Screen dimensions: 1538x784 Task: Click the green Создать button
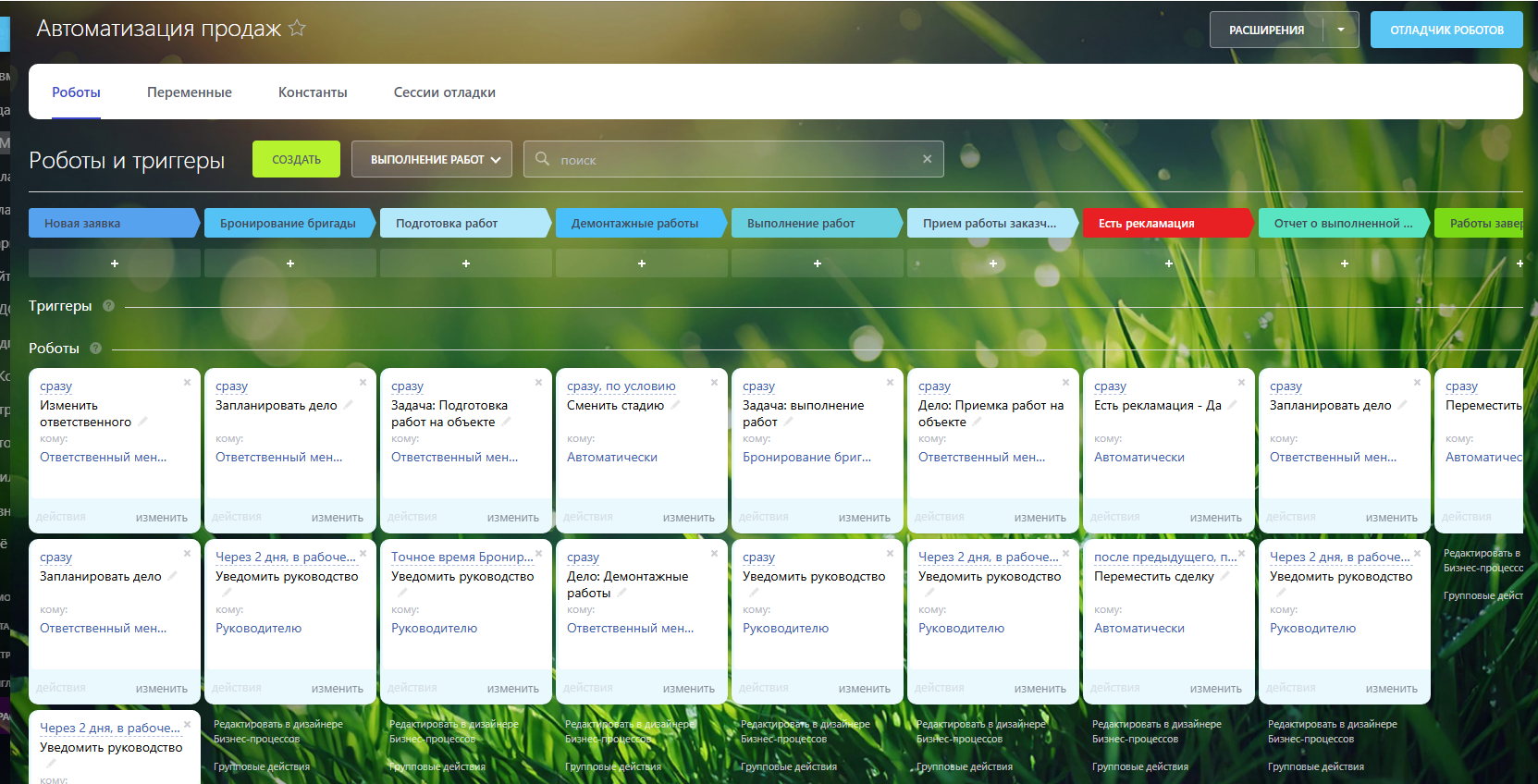click(296, 159)
